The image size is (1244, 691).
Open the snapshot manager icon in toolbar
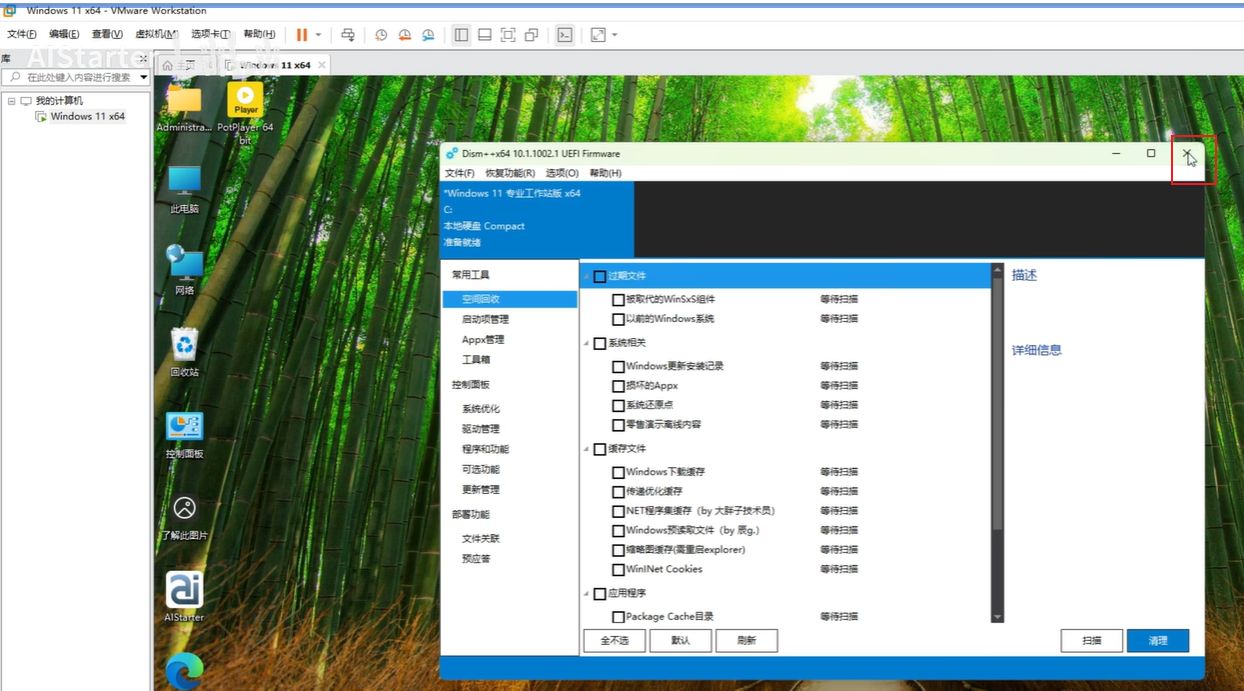point(428,35)
